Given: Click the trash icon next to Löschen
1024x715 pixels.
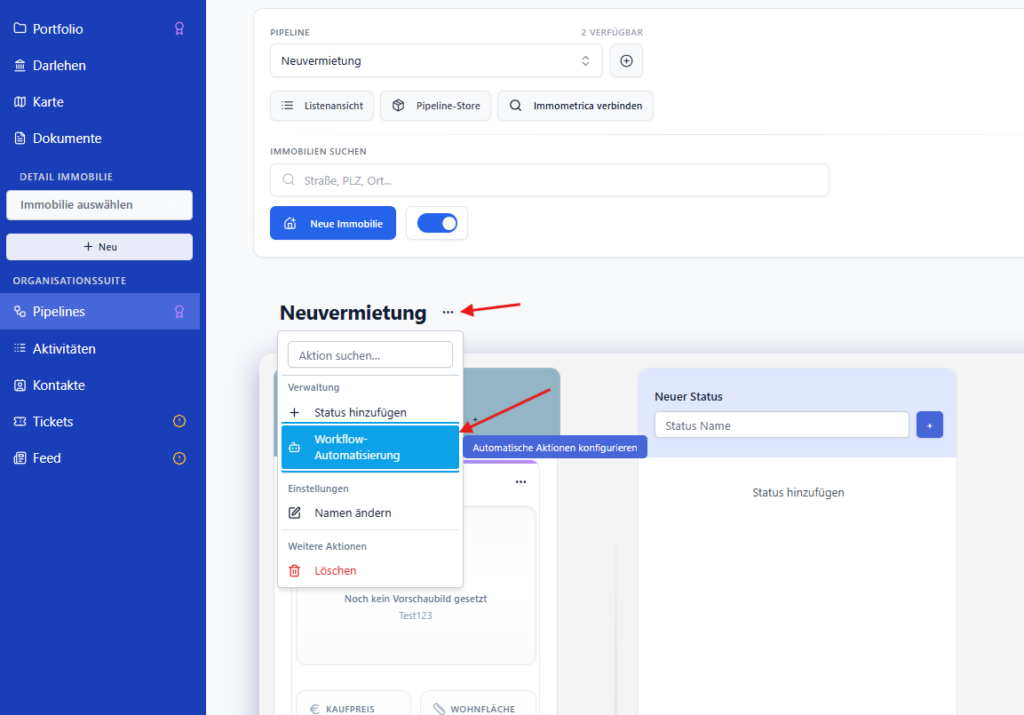Looking at the screenshot, I should tap(296, 568).
